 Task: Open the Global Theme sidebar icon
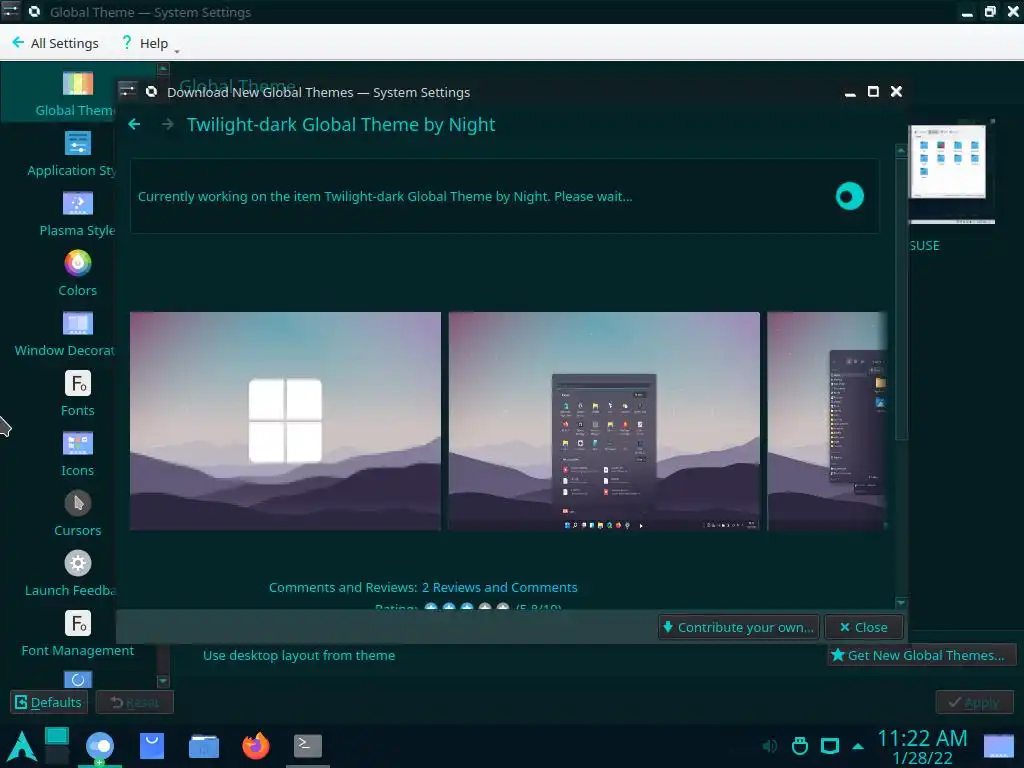(78, 84)
